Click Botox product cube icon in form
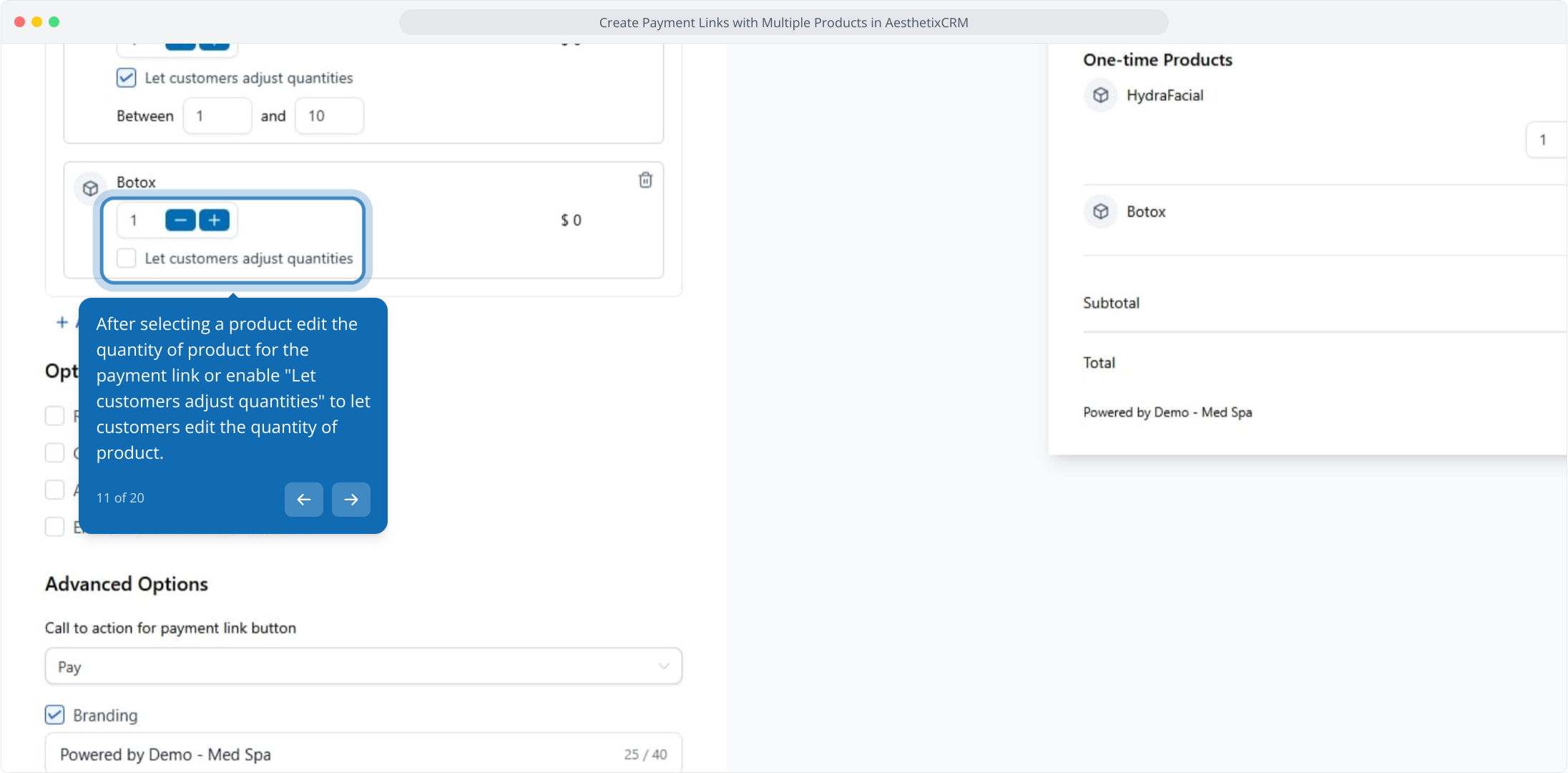This screenshot has height=773, width=1568. point(90,188)
